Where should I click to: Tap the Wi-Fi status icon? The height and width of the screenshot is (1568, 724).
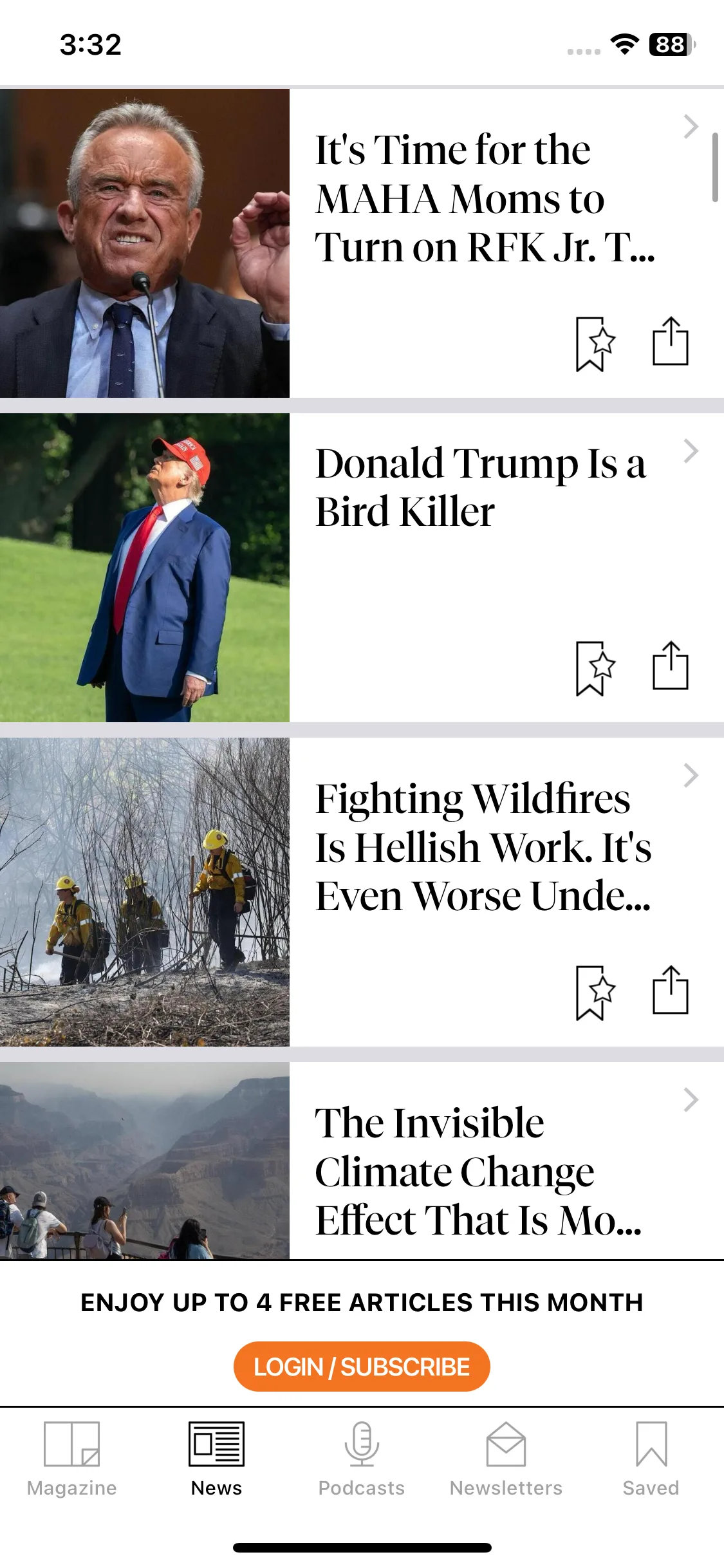tap(624, 44)
